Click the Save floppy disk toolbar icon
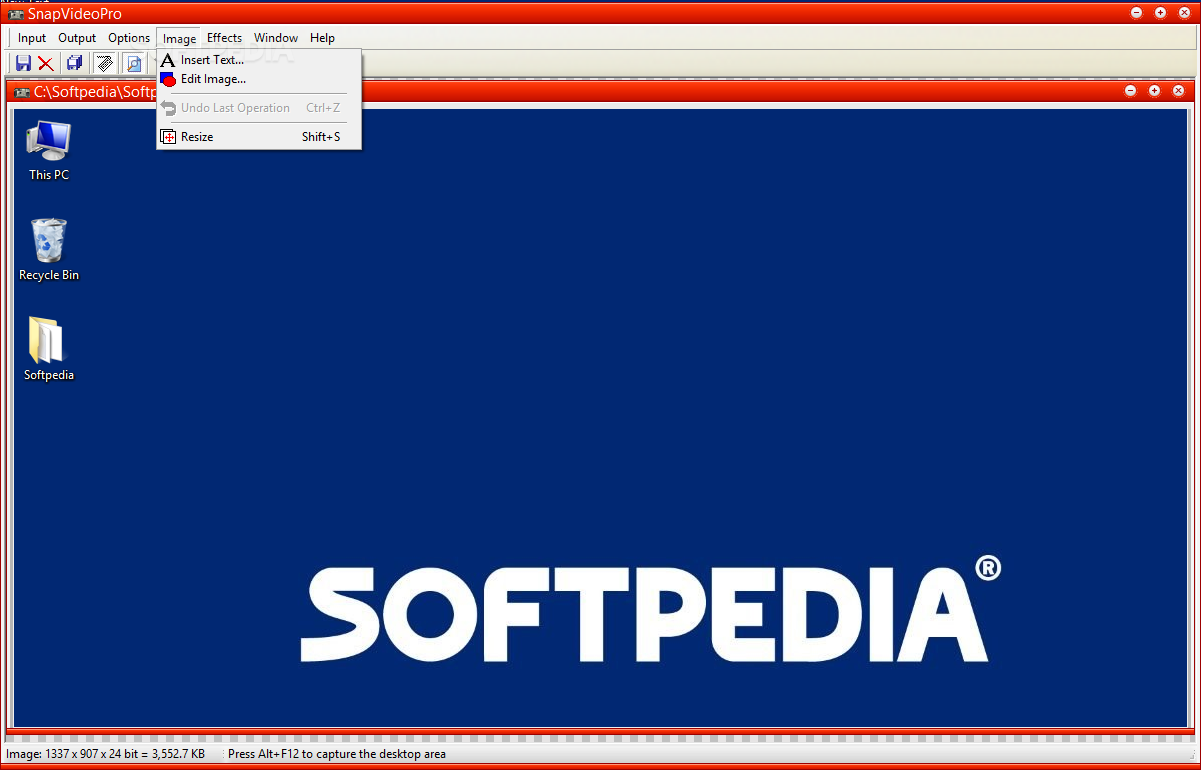1201x770 pixels. [x=23, y=63]
